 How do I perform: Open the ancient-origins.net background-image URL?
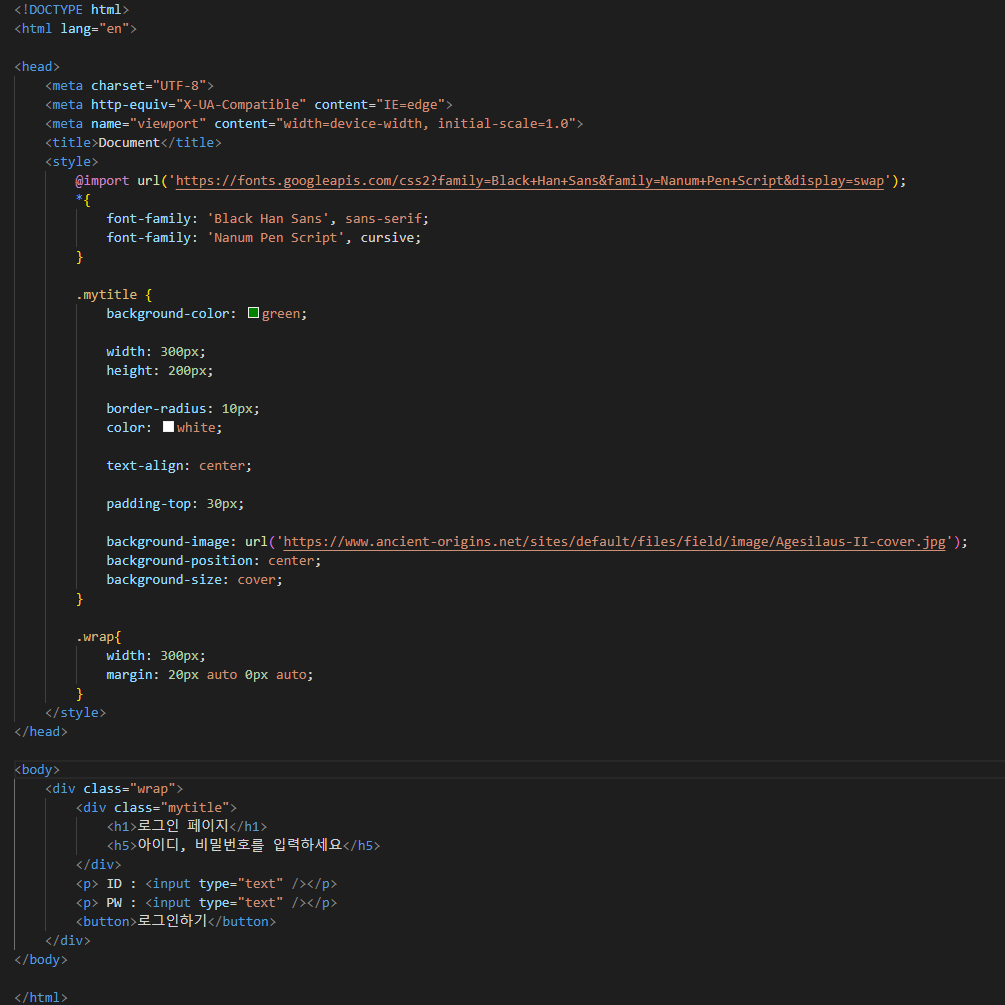click(614, 542)
